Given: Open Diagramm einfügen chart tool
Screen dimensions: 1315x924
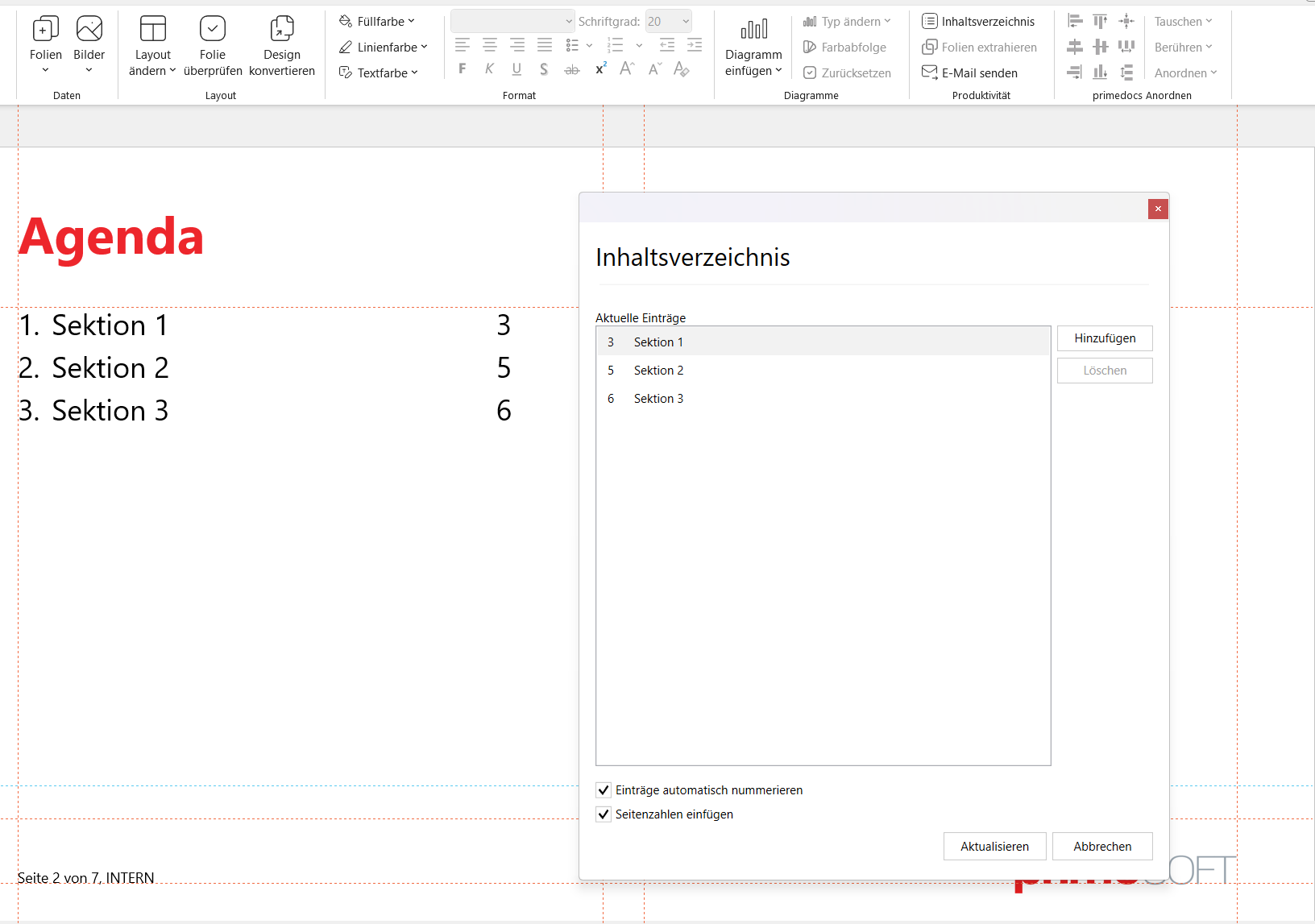Looking at the screenshot, I should click(753, 46).
